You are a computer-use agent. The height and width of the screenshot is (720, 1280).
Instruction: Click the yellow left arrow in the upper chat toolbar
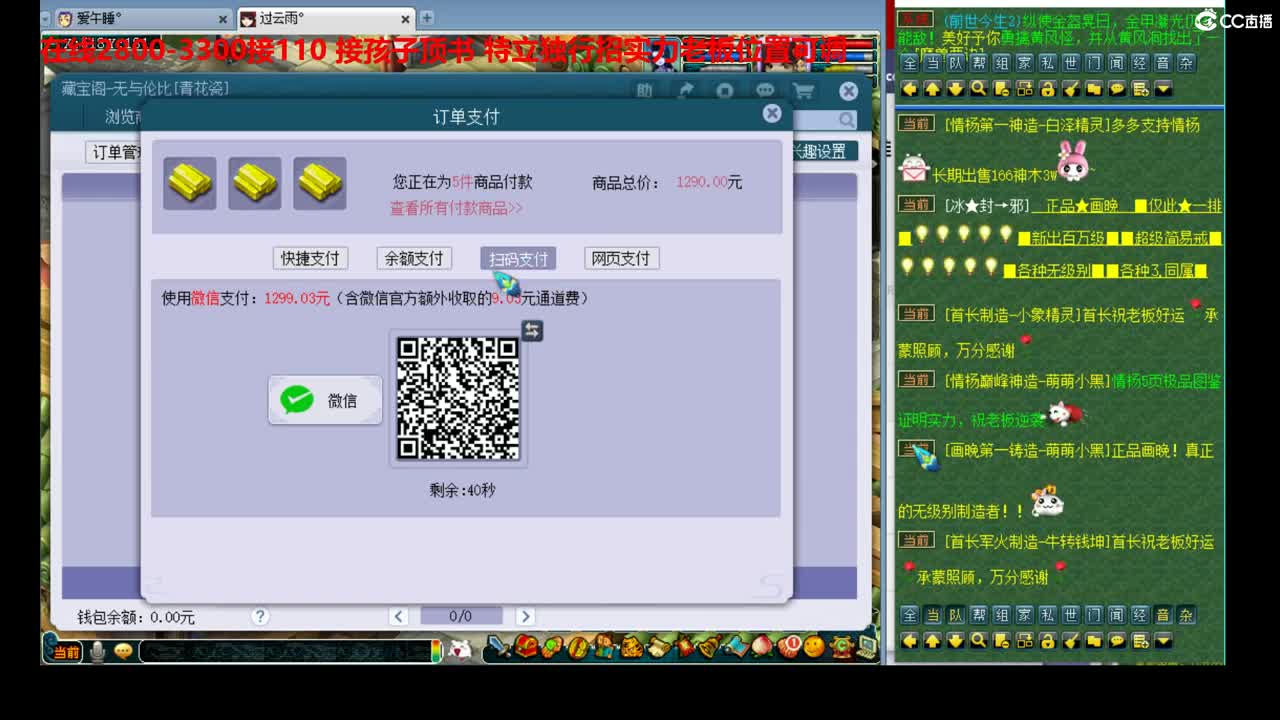coord(910,88)
